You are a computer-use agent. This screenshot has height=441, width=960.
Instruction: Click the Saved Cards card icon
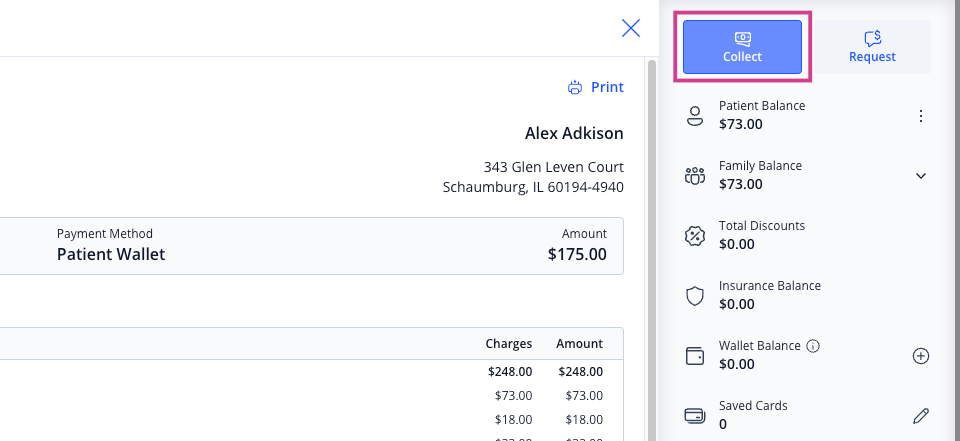(x=694, y=416)
